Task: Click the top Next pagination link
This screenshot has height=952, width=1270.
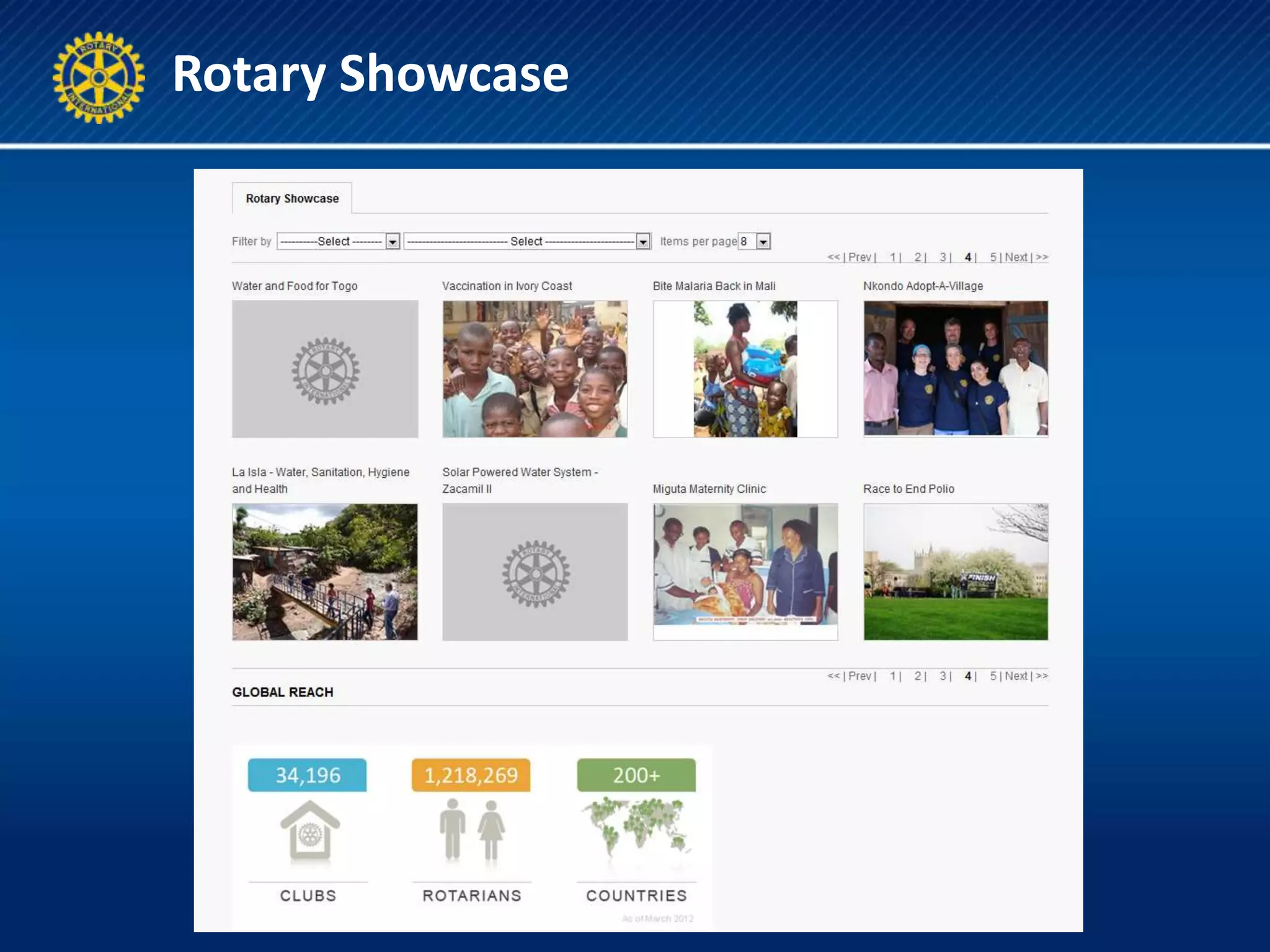Action: [1016, 257]
